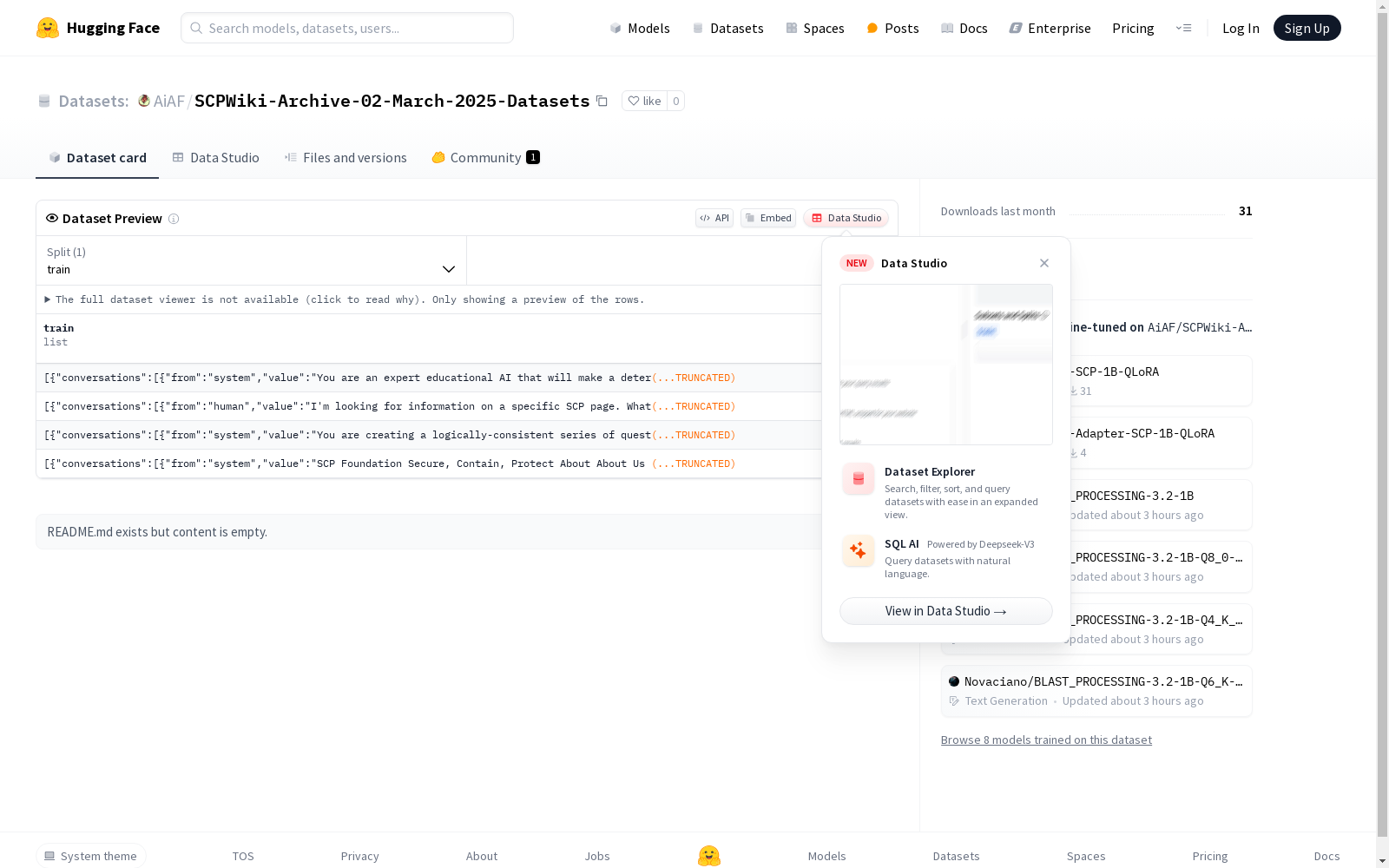Click the Embed button in Dataset Preview
The width and height of the screenshot is (1389, 868).
768,218
